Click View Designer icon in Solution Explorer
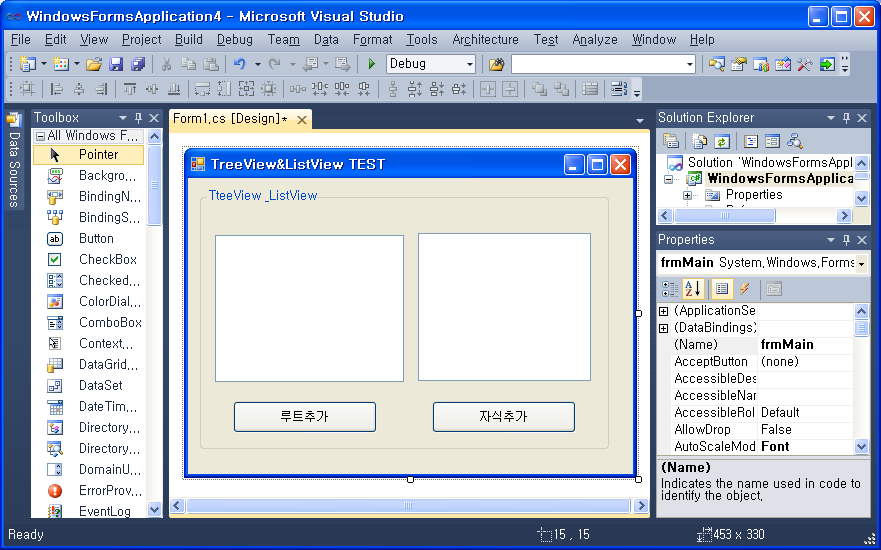The height and width of the screenshot is (550, 881). (x=773, y=140)
